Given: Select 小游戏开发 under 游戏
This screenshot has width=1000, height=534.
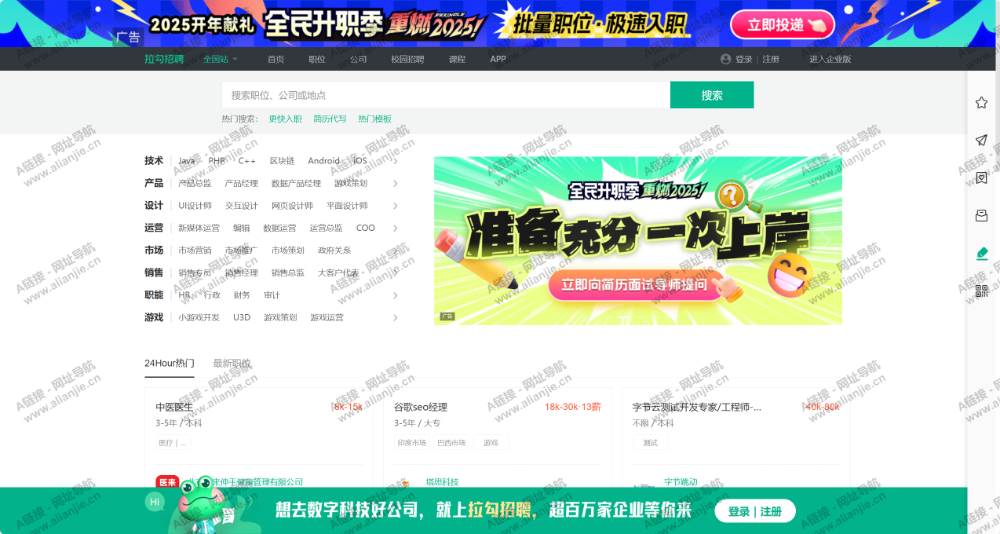Looking at the screenshot, I should pyautogui.click(x=199, y=317).
